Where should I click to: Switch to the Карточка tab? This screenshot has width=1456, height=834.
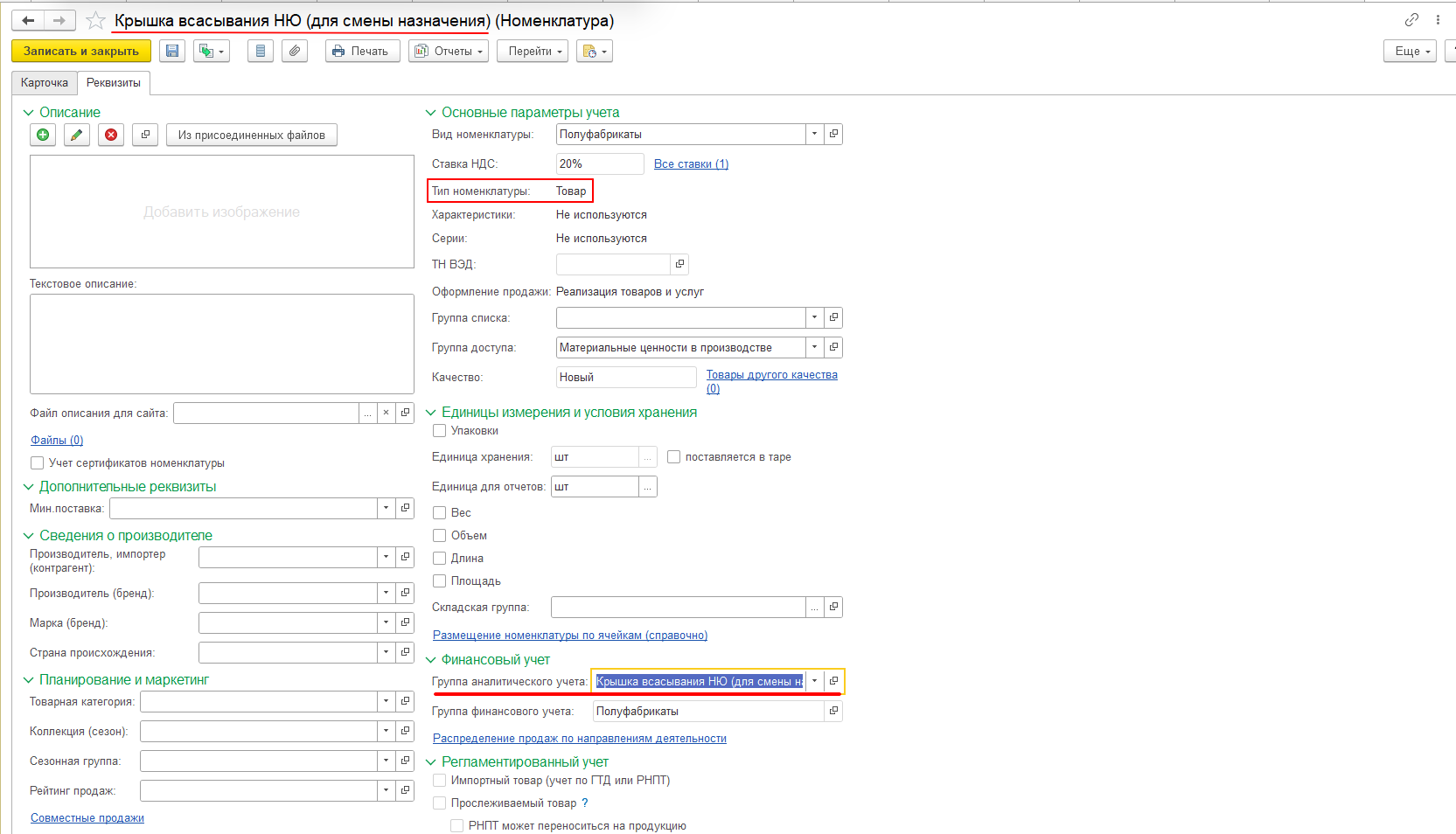click(x=45, y=83)
